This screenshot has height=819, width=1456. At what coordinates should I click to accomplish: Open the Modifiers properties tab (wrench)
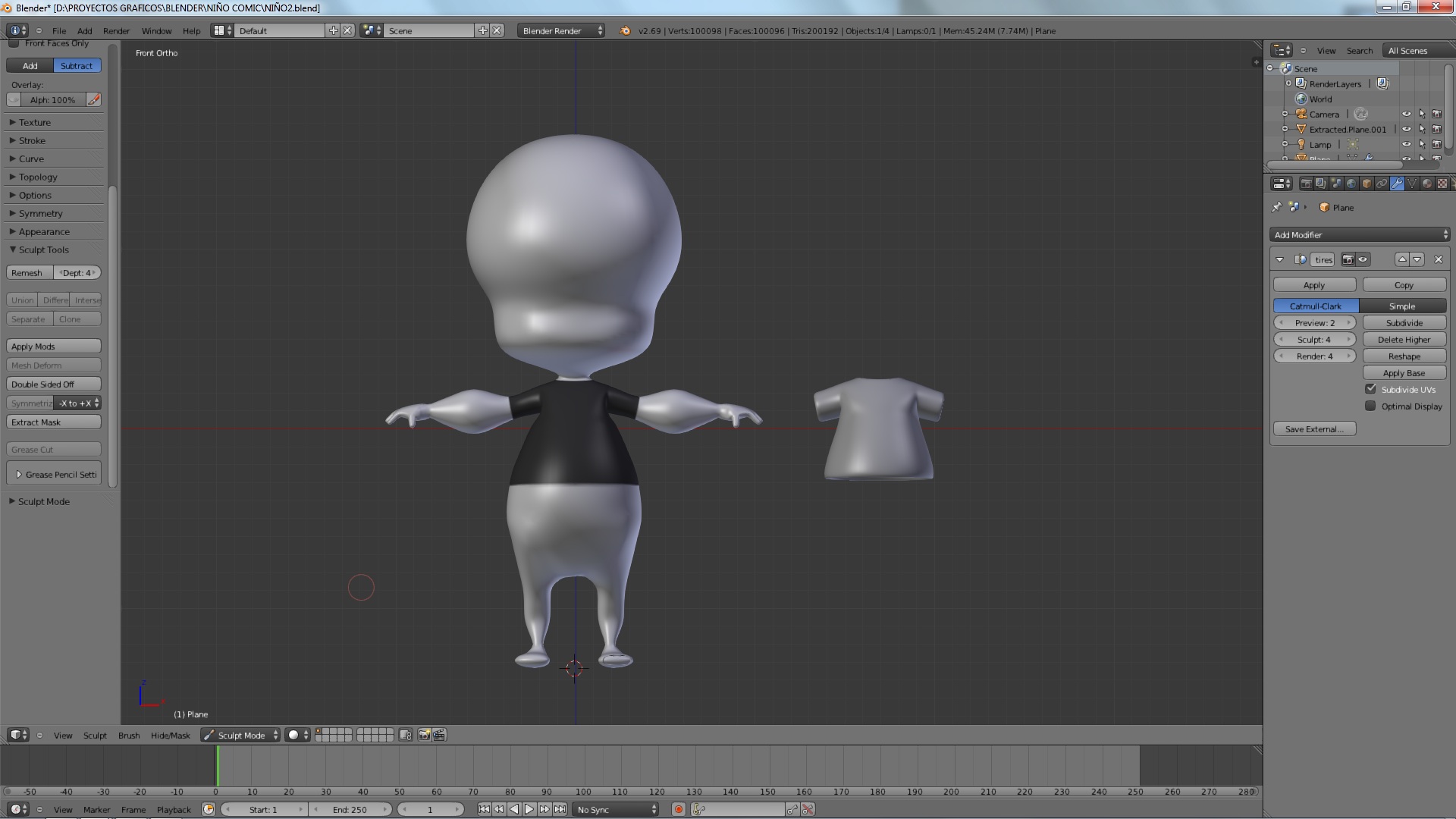pyautogui.click(x=1397, y=184)
